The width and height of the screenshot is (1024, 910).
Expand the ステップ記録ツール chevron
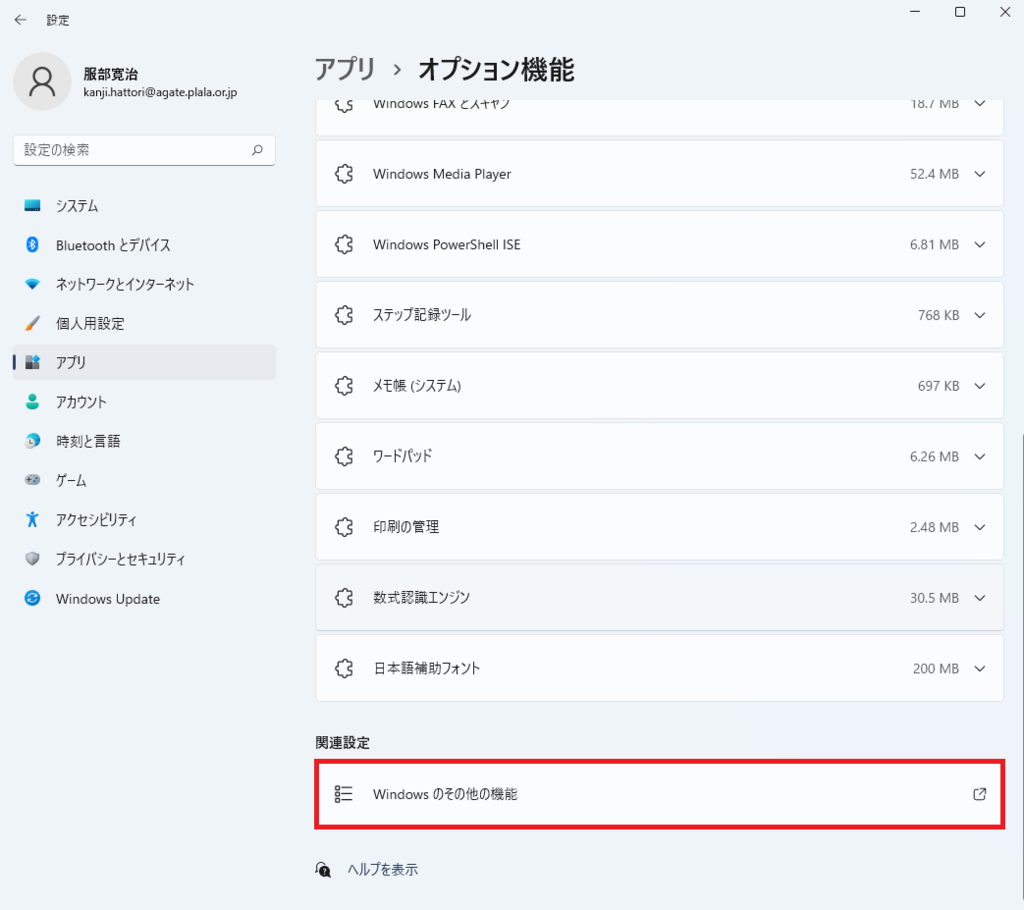coord(980,315)
